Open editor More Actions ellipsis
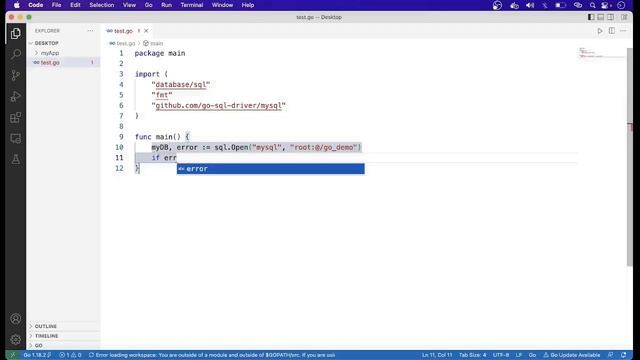640x360 pixels. [623, 31]
